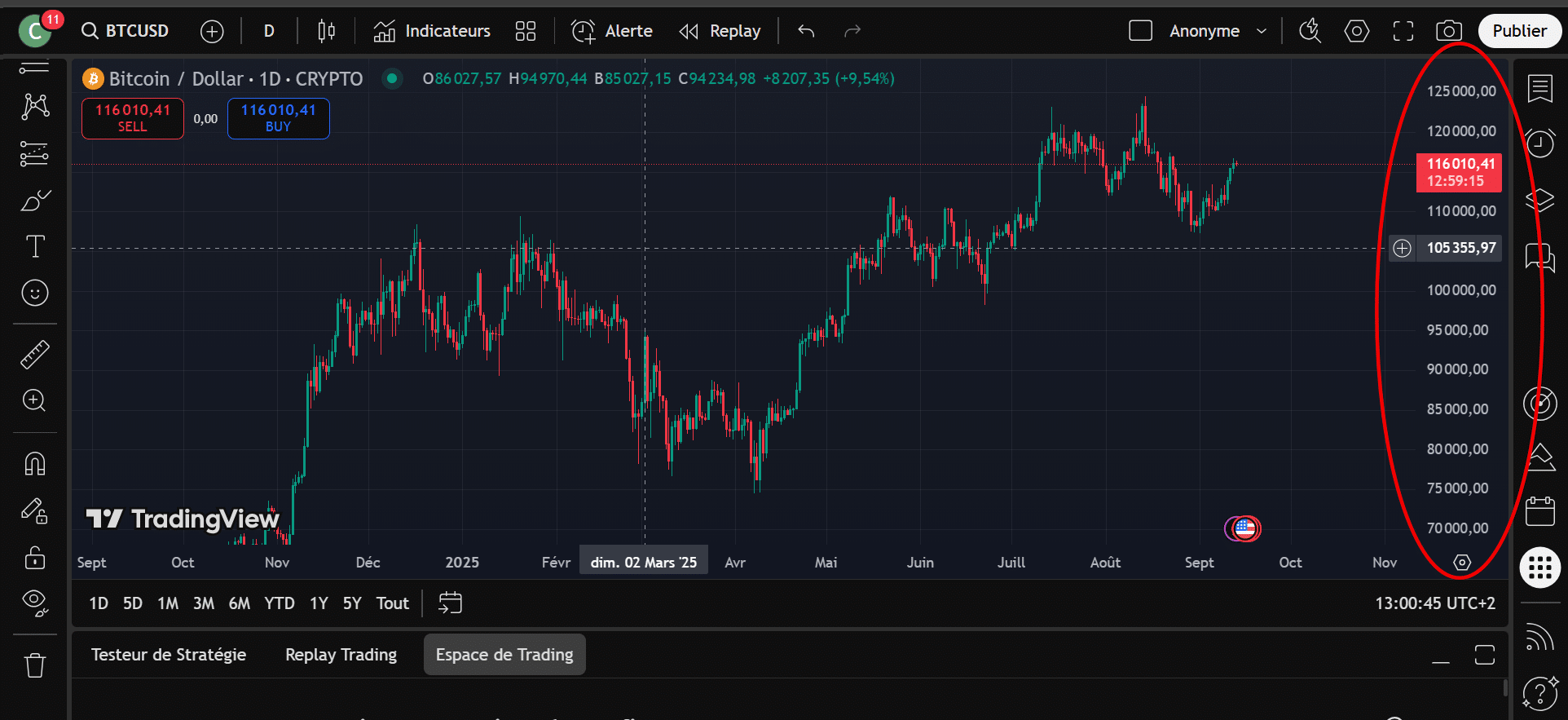Viewport: 1568px width, 720px height.
Task: Click the Publier button
Action: [1519, 31]
